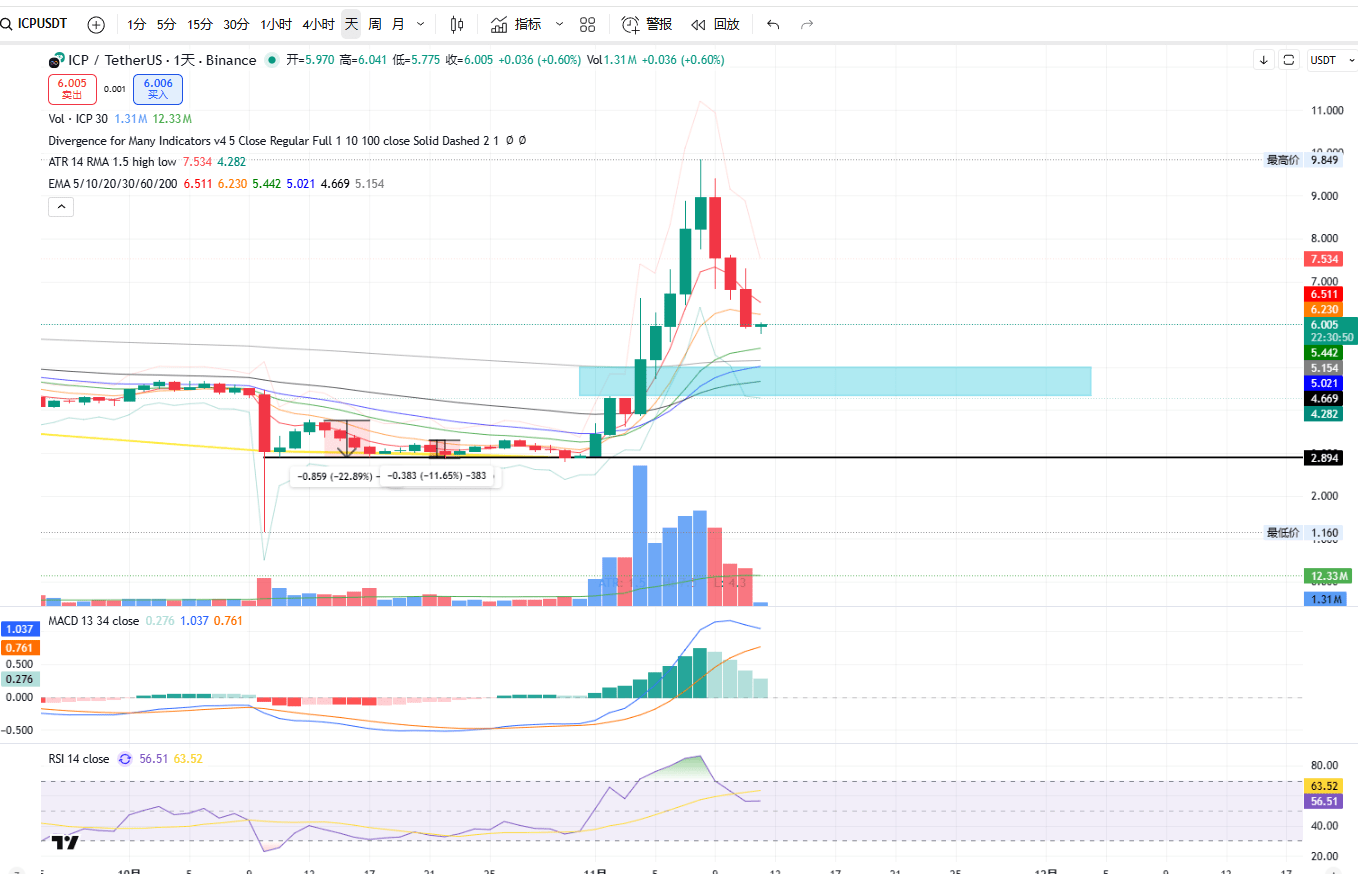Viewport: 1358px width, 874px height.
Task: Select the 天 daily timeframe
Action: [351, 24]
